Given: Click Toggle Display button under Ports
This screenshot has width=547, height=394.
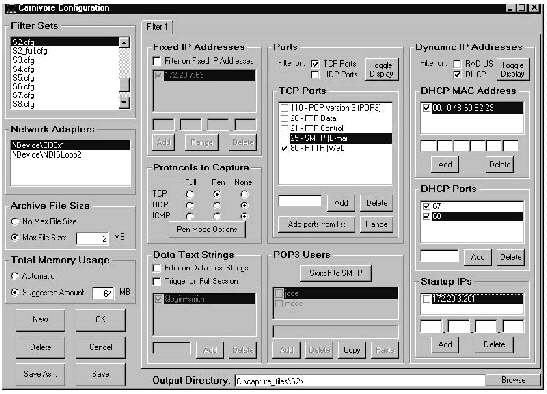Looking at the screenshot, I should [382, 69].
